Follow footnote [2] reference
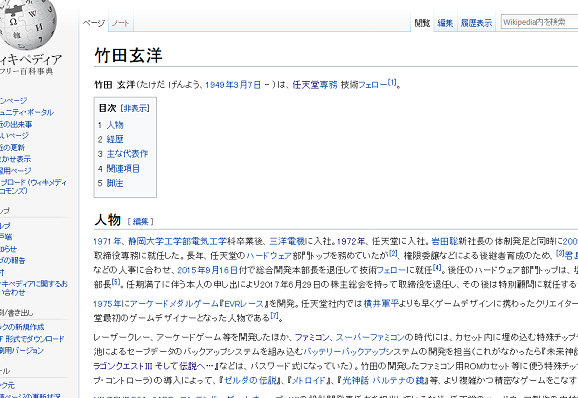 pyautogui.click(x=394, y=253)
